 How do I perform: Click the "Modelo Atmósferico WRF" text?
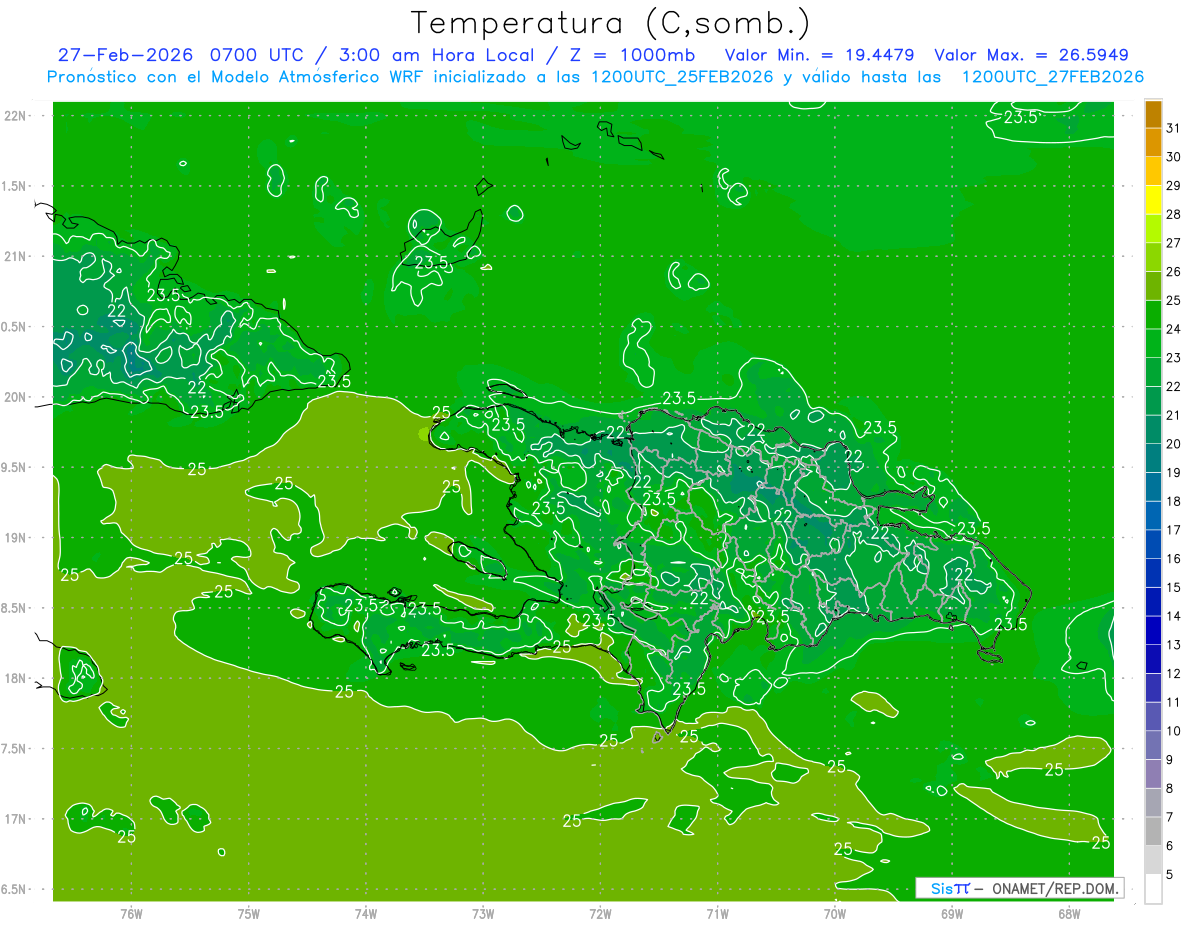tap(314, 77)
